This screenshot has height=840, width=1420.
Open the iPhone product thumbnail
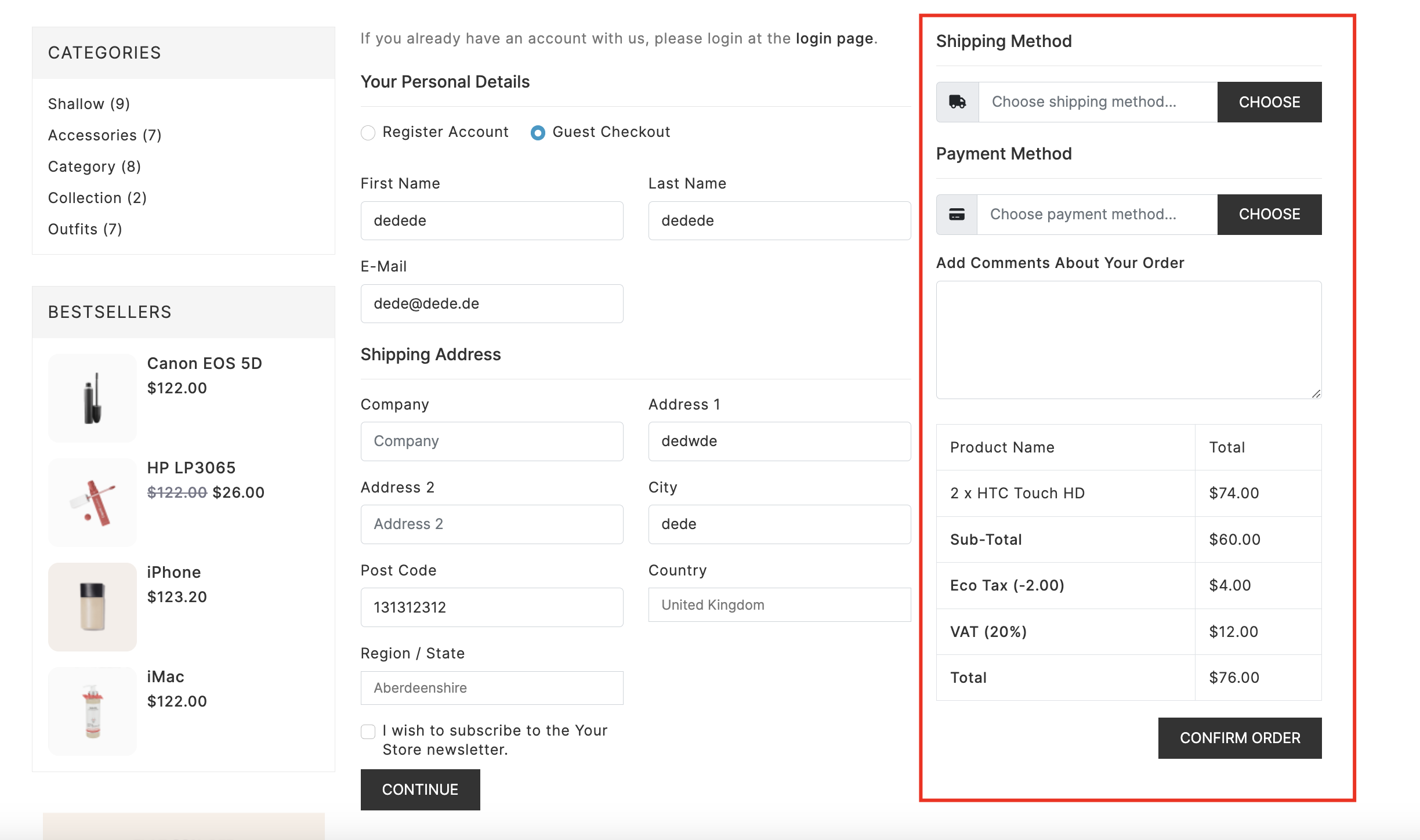[x=92, y=607]
